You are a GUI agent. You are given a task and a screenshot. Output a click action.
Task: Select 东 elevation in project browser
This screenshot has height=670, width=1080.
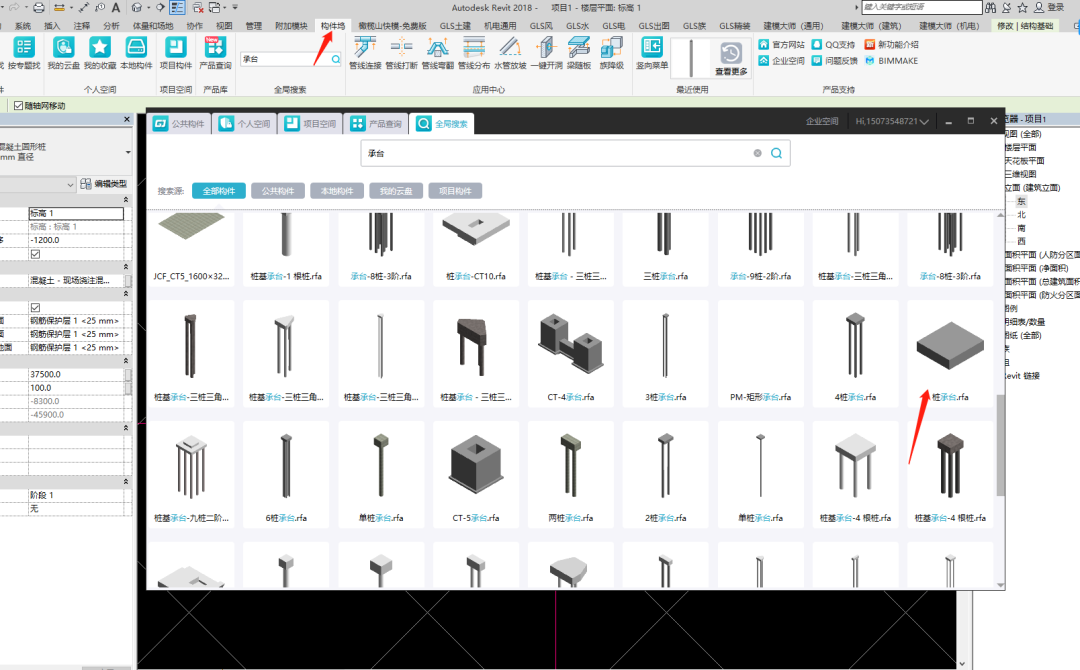pyautogui.click(x=1021, y=201)
